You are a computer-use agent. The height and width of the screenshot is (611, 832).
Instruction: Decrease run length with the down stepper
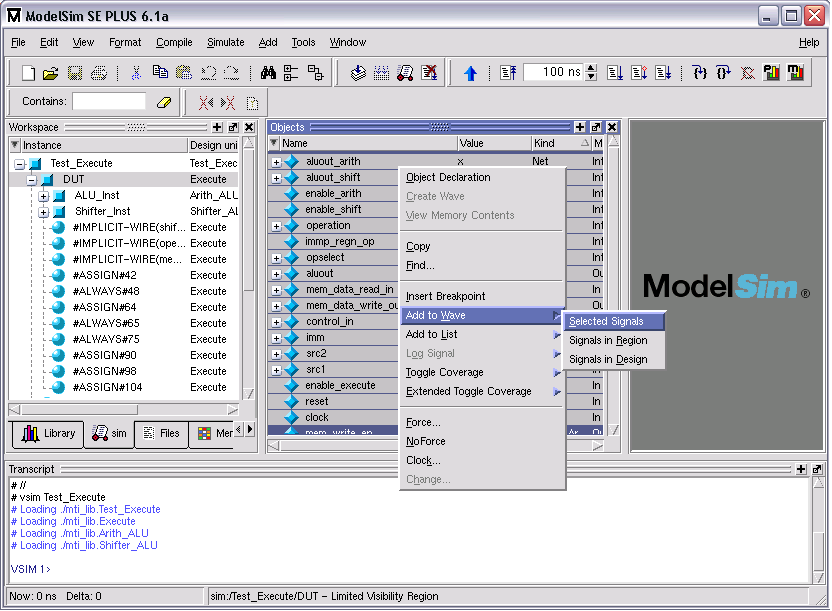pos(591,77)
